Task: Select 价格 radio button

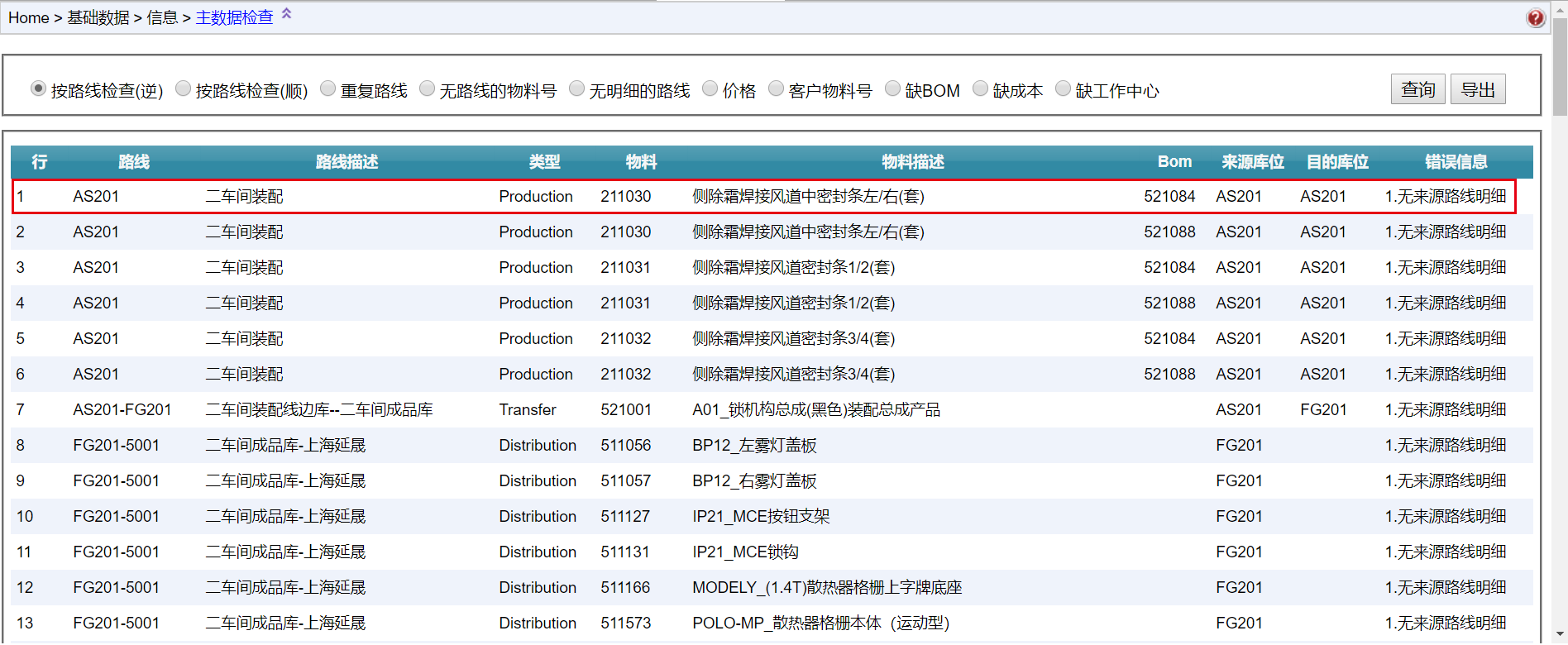Action: click(710, 88)
